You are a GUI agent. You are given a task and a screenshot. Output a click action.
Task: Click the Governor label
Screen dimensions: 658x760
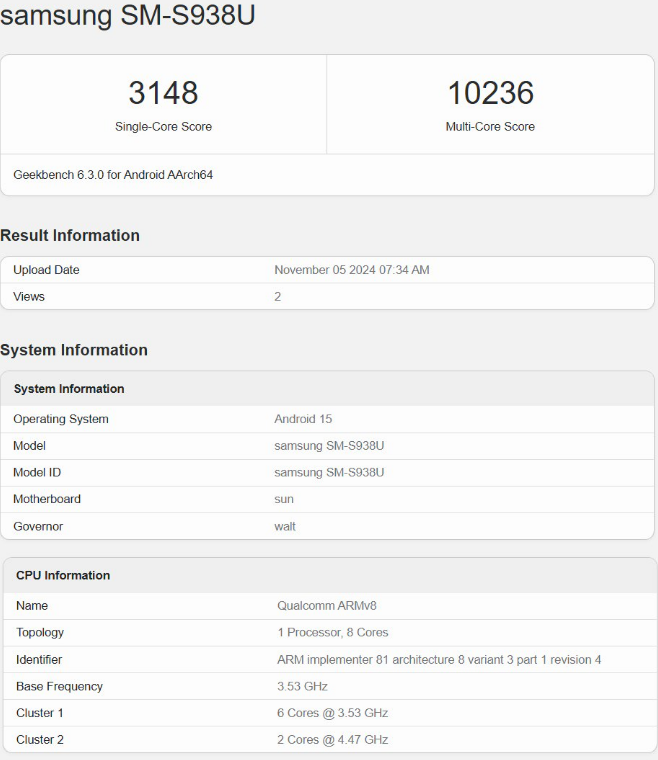[x=38, y=526]
